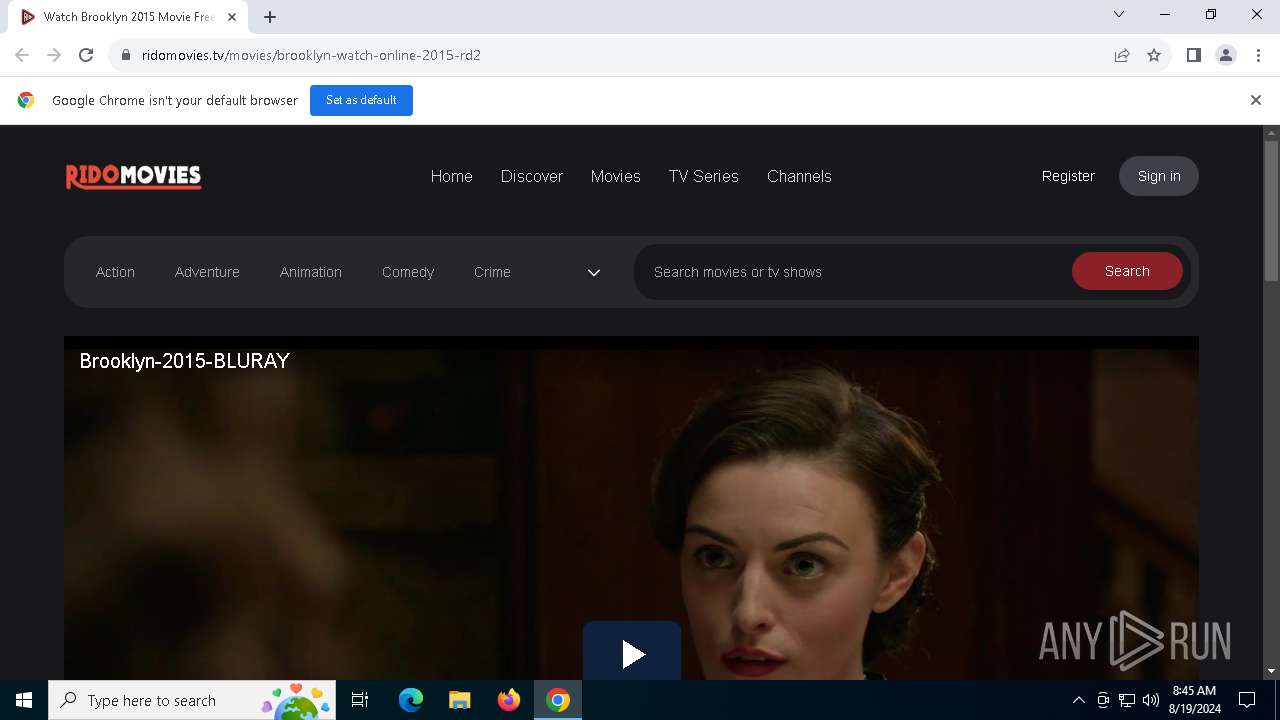
Task: Open Task View on the taskbar
Action: tap(360, 700)
